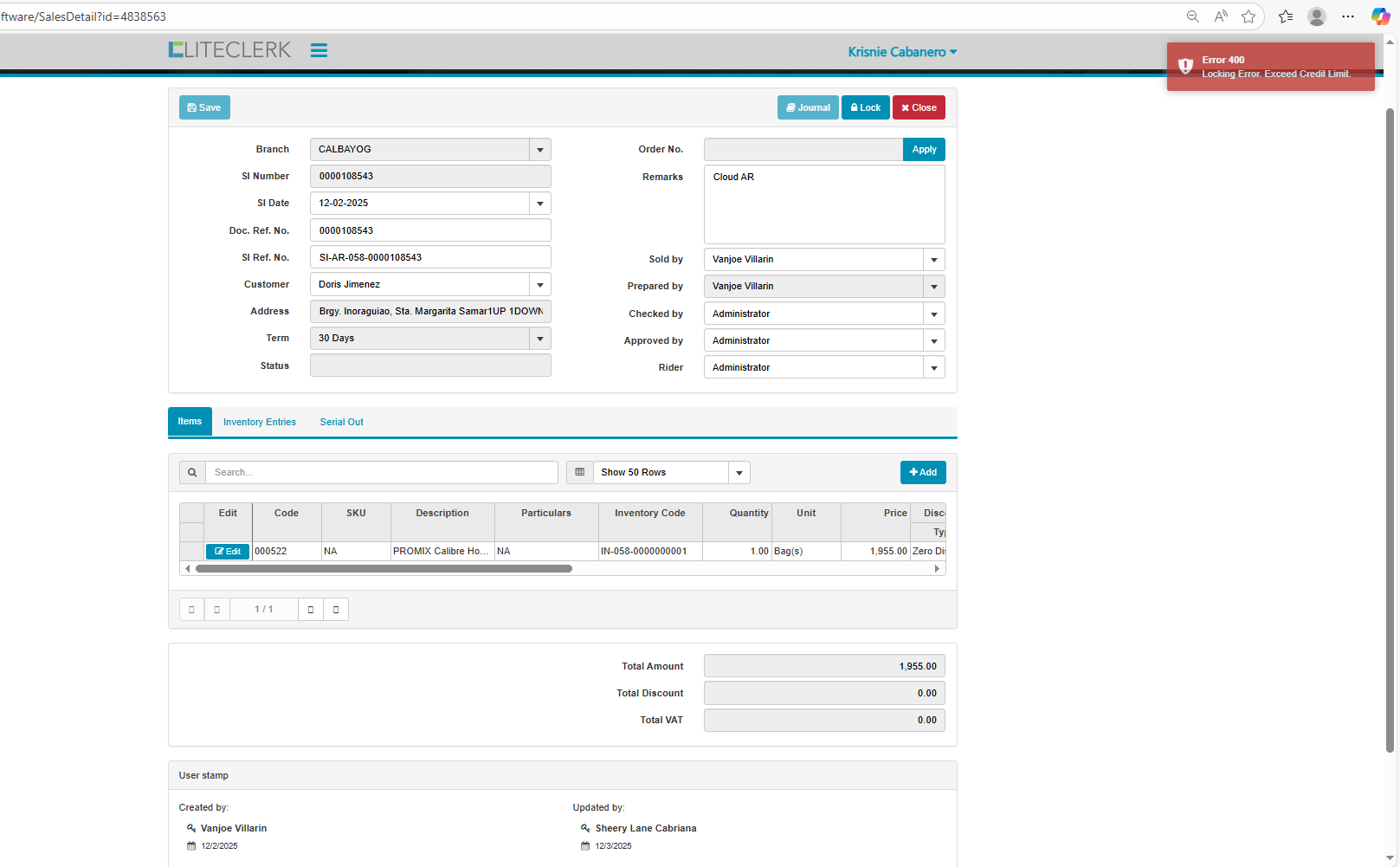Open the SI Date picker dropdown
This screenshot has width=1400, height=867.
click(x=540, y=204)
